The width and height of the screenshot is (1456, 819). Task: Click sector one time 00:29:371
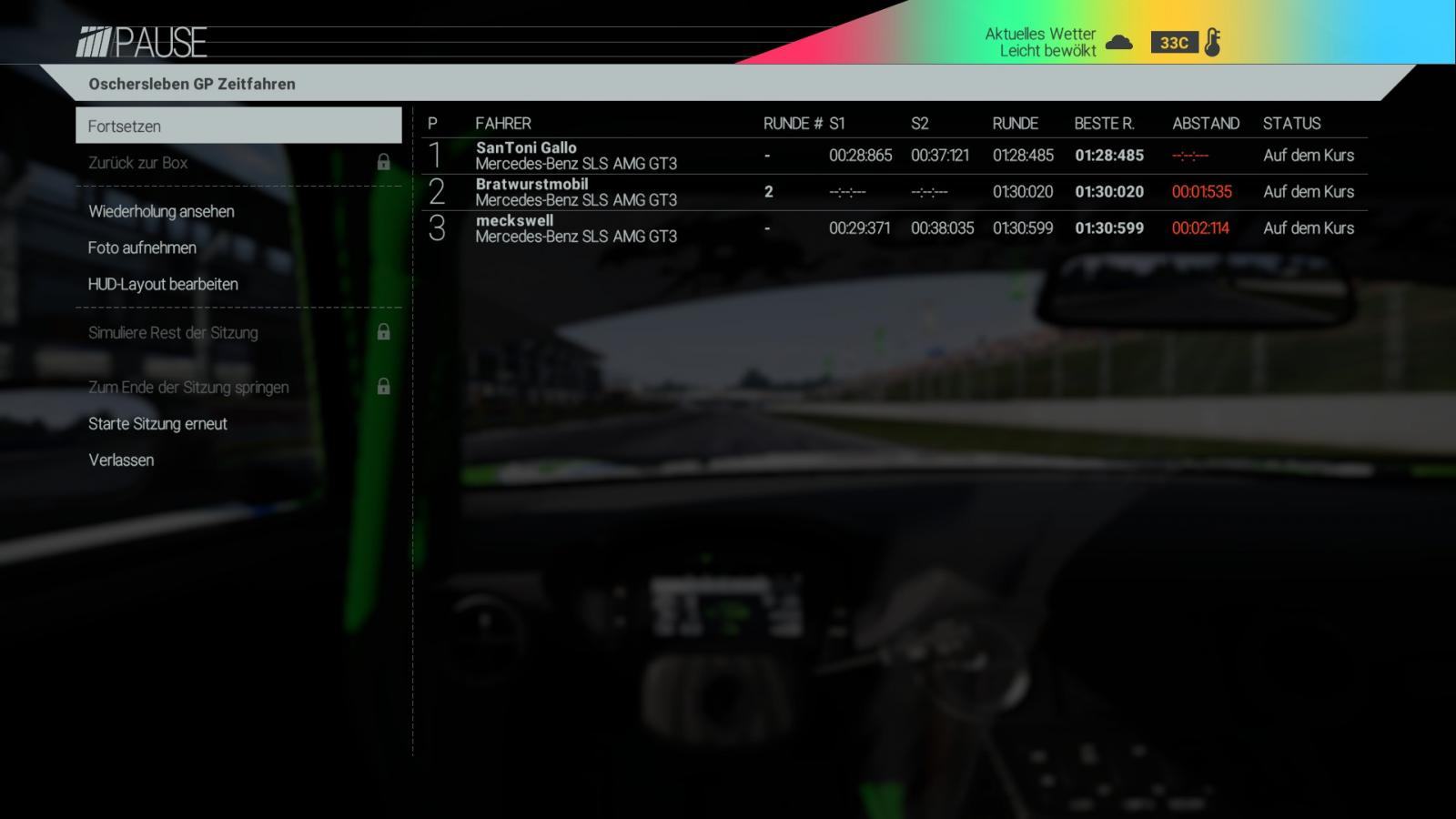[x=859, y=228]
